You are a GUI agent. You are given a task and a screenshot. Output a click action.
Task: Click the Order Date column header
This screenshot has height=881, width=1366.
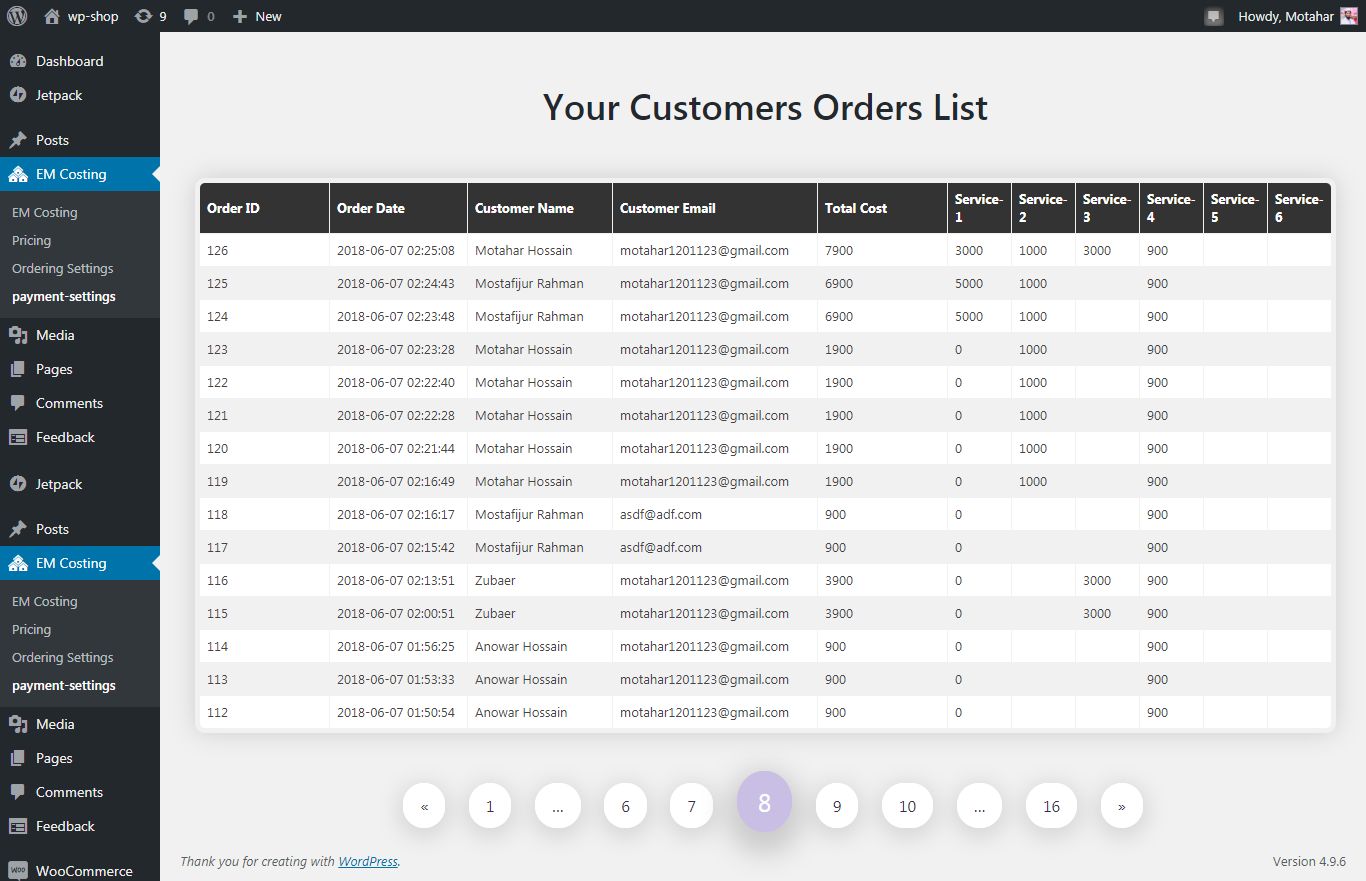[x=371, y=208]
